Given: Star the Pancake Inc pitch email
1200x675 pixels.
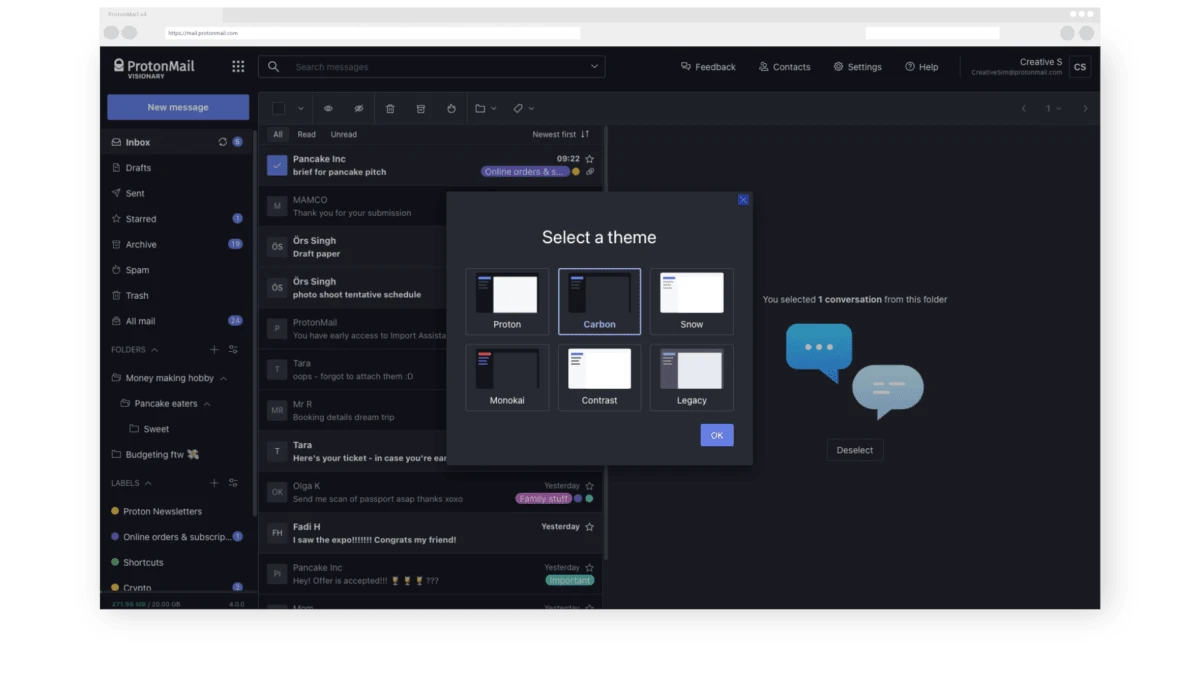Looking at the screenshot, I should pos(590,159).
